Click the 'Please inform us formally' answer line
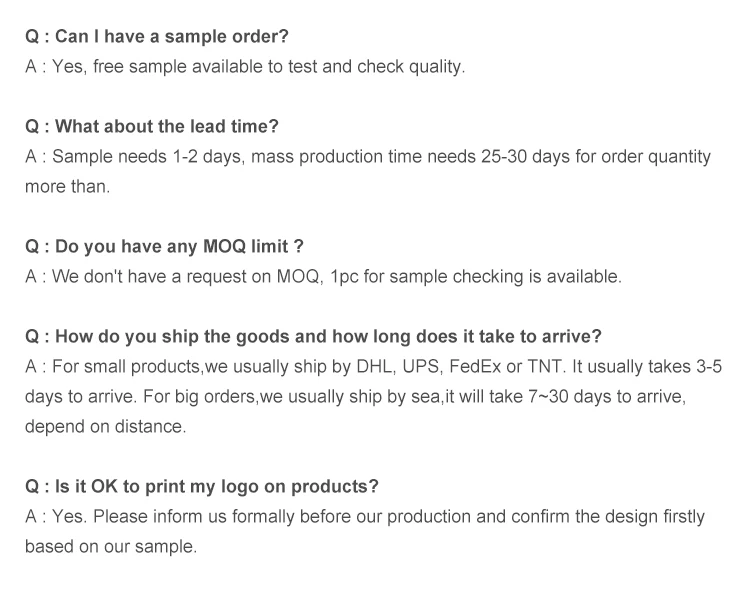Viewport: 750px width, 601px height. [x=365, y=517]
